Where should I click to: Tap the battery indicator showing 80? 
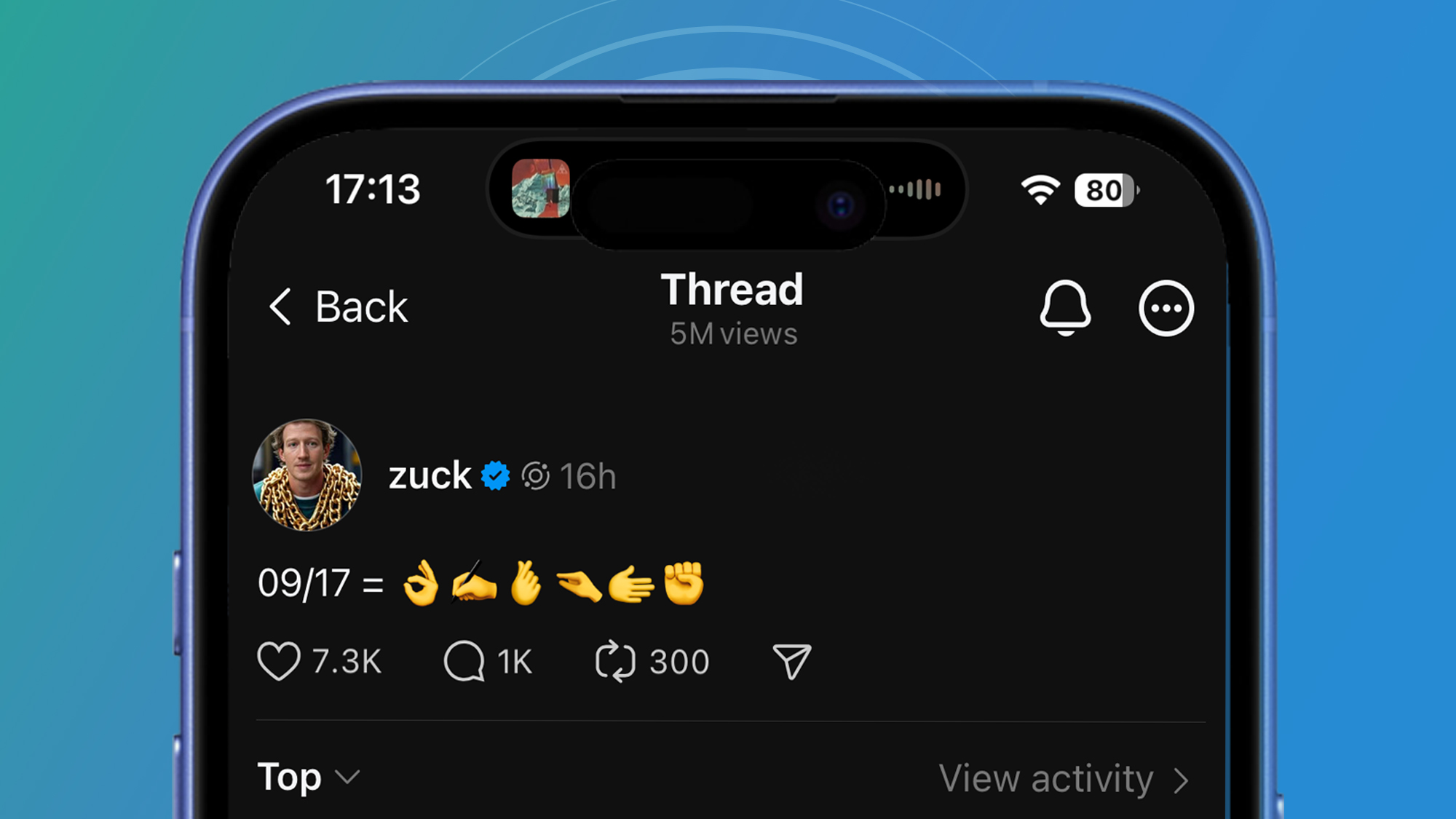(x=1105, y=190)
